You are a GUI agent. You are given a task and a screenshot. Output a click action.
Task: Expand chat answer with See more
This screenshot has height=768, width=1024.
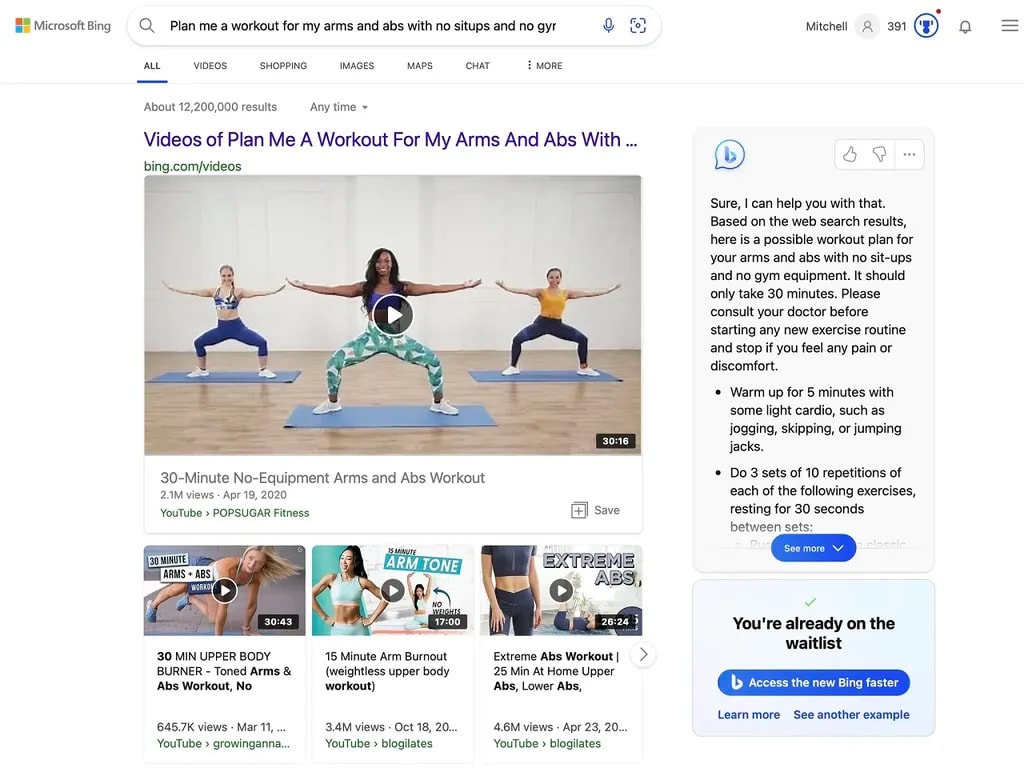[813, 548]
